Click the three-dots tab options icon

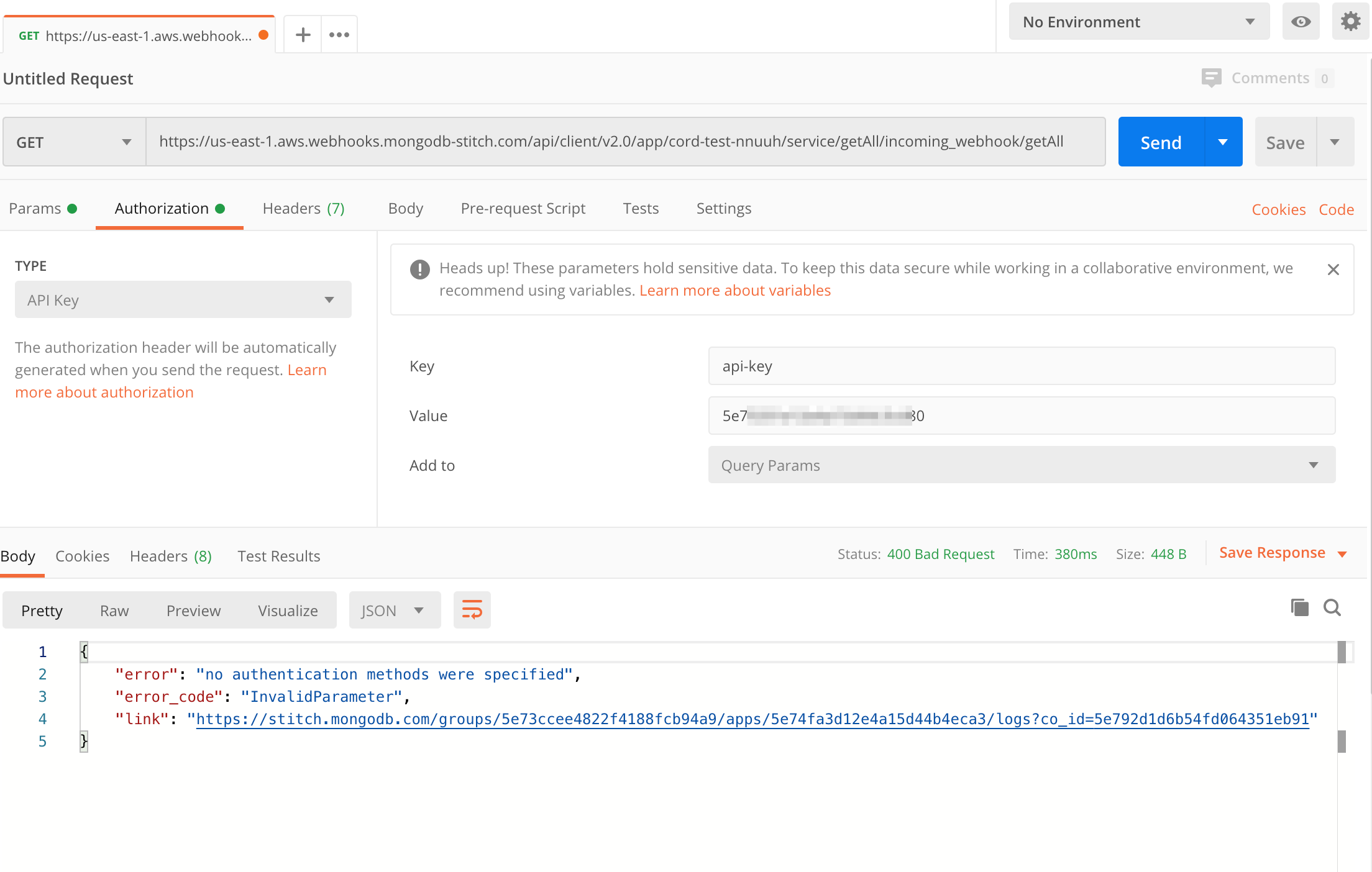[339, 35]
